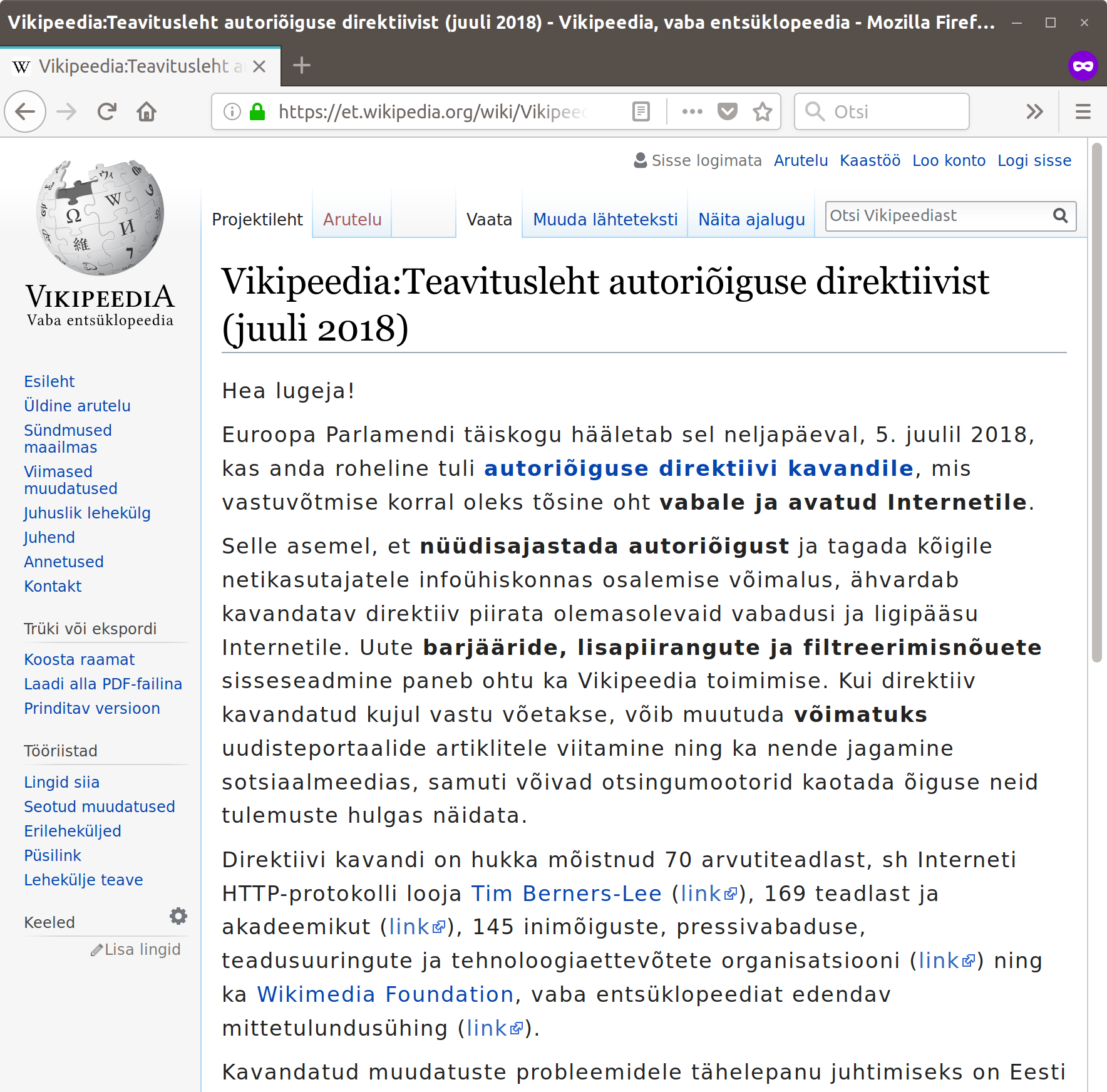Show site information icon in URL bar
Viewport: 1107px width, 1092px height.
(232, 112)
